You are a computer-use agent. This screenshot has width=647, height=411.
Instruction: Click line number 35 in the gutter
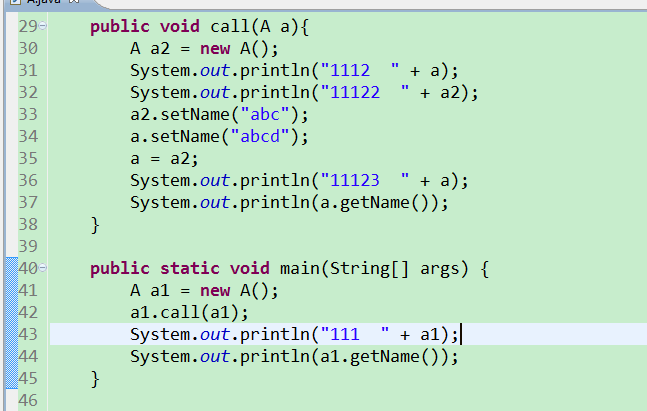(28, 158)
